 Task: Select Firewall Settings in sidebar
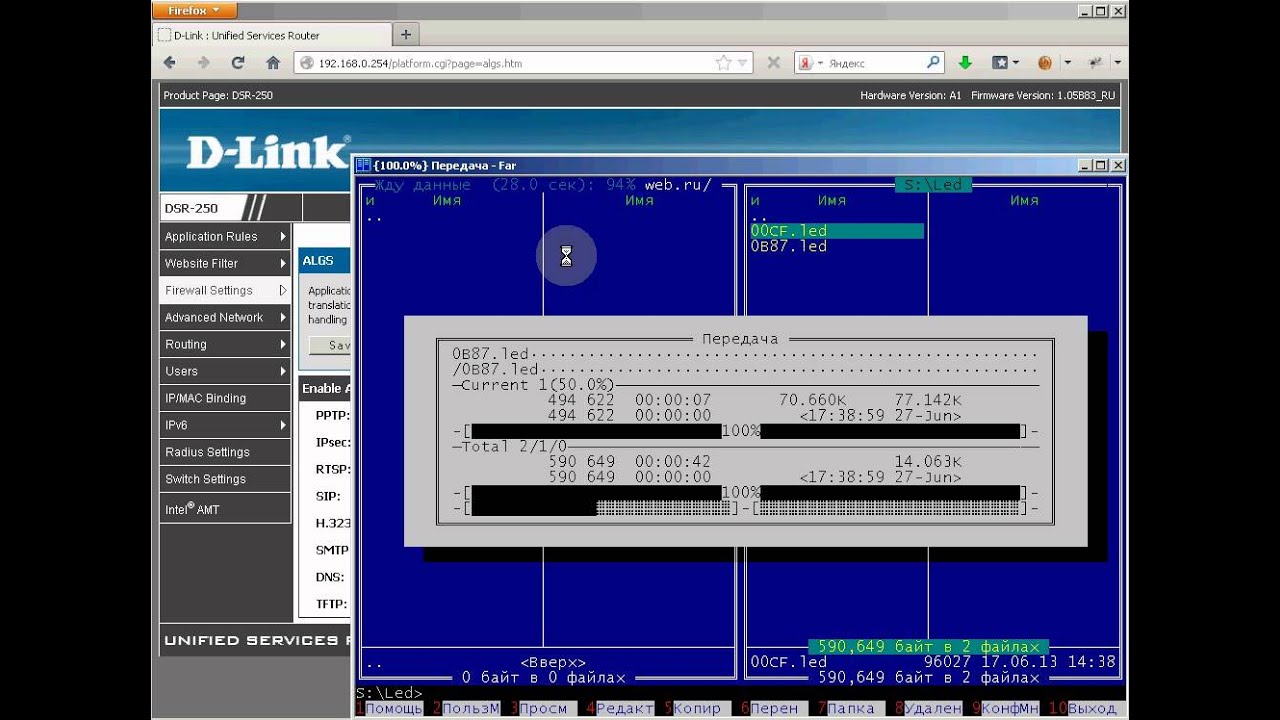point(225,291)
